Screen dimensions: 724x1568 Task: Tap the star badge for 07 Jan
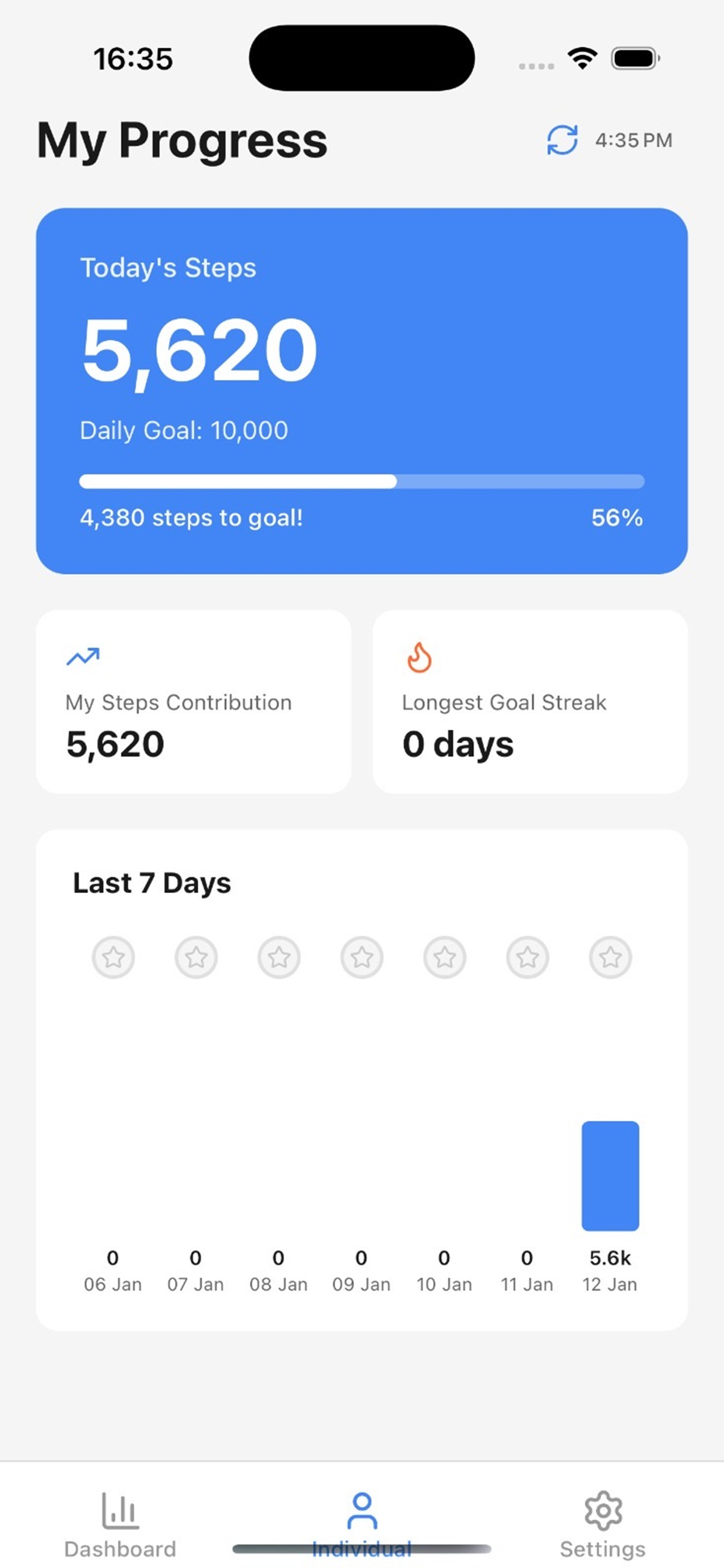tap(196, 957)
